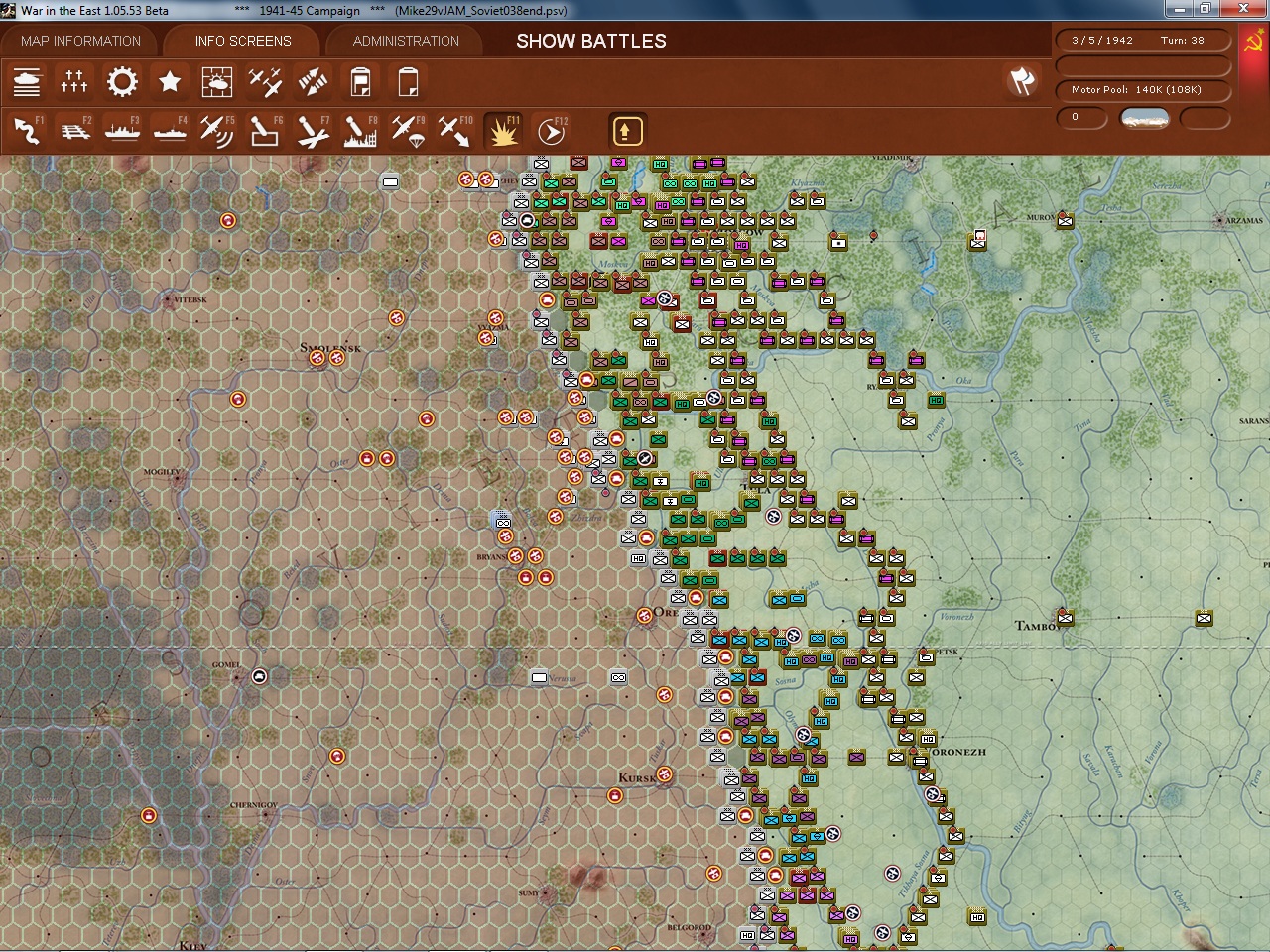Open the Order of Battle tank-list icon
The height and width of the screenshot is (952, 1270).
tap(27, 81)
